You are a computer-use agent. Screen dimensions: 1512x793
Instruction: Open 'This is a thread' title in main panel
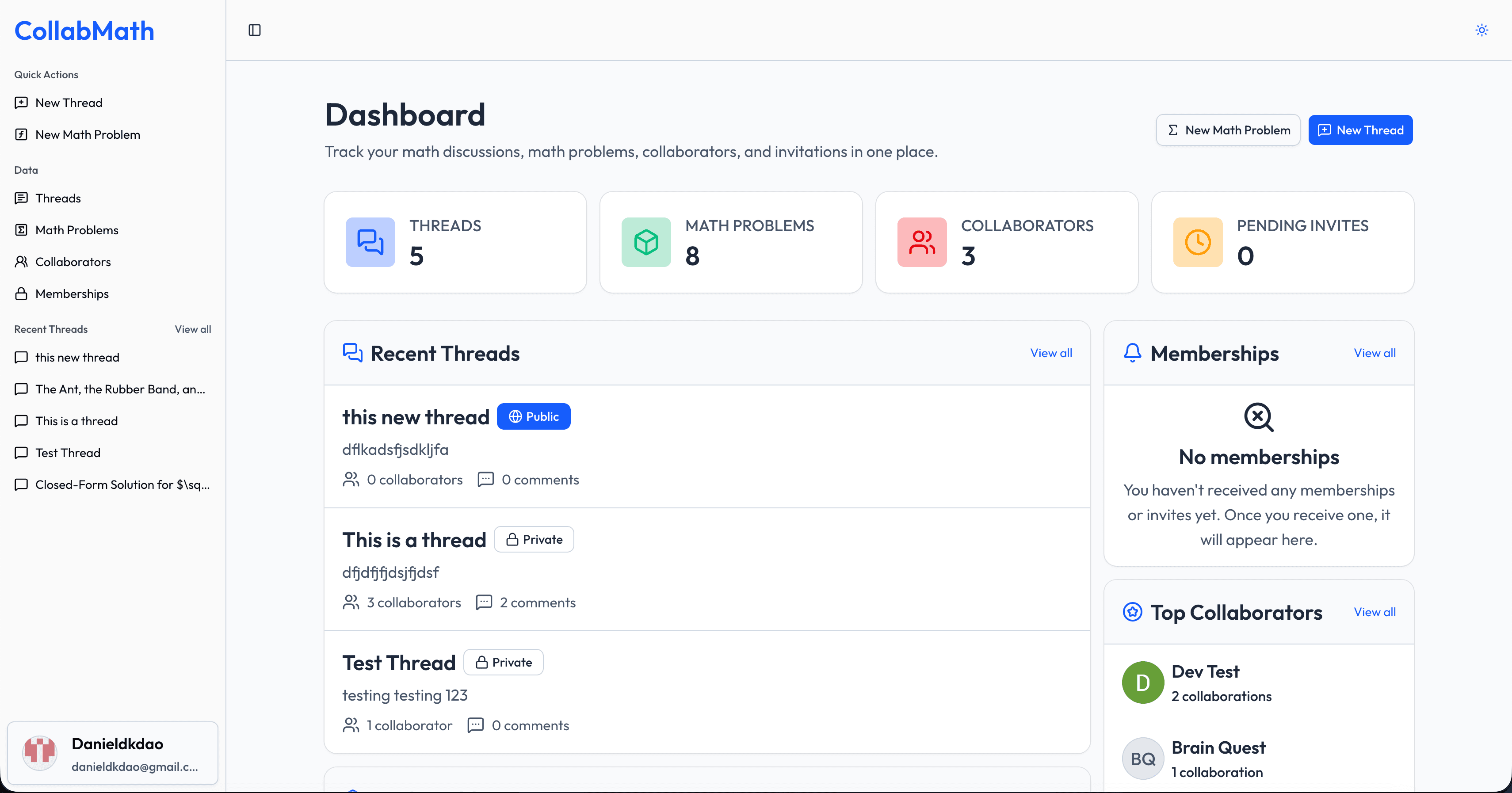click(414, 540)
